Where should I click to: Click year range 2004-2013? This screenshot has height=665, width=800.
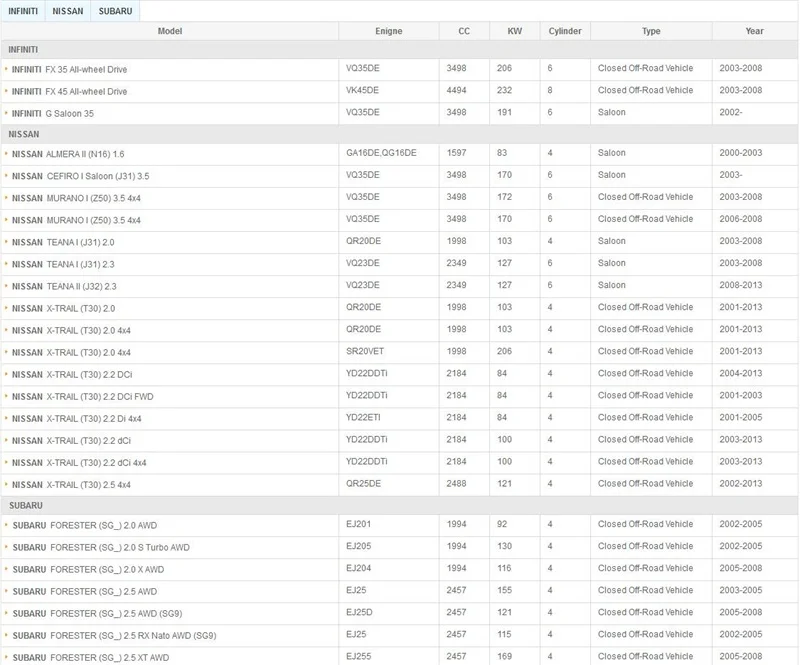(740, 373)
